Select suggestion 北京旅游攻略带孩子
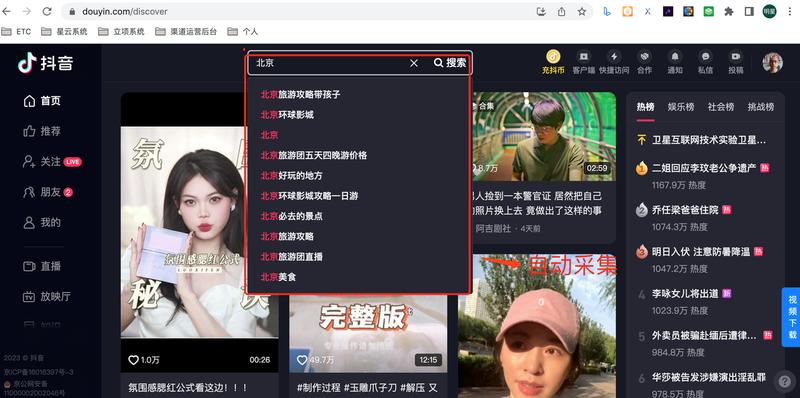 [x=301, y=94]
